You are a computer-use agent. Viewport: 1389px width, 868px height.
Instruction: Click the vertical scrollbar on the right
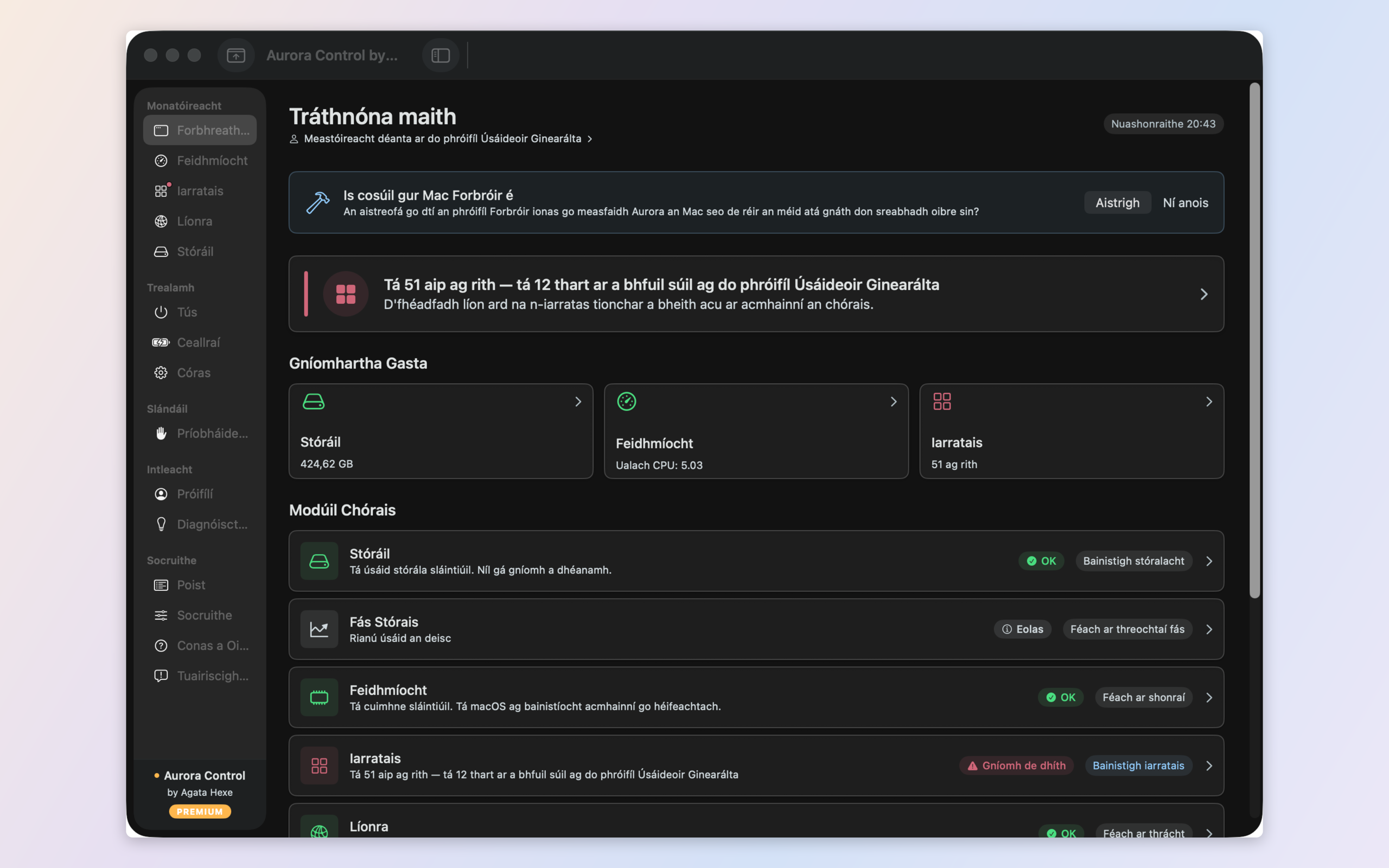click(1254, 341)
